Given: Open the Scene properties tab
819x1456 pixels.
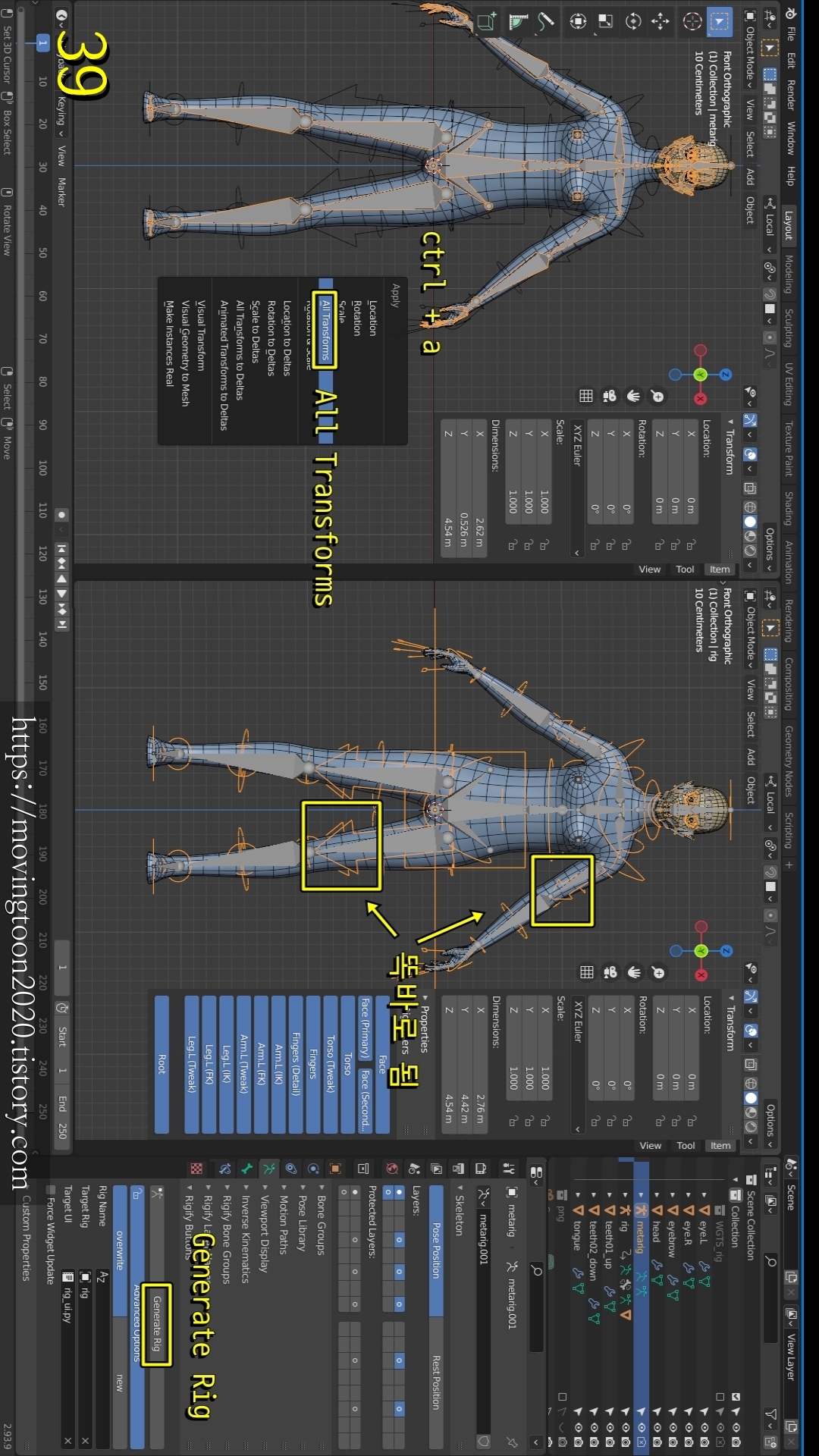Looking at the screenshot, I should coord(414,1169).
